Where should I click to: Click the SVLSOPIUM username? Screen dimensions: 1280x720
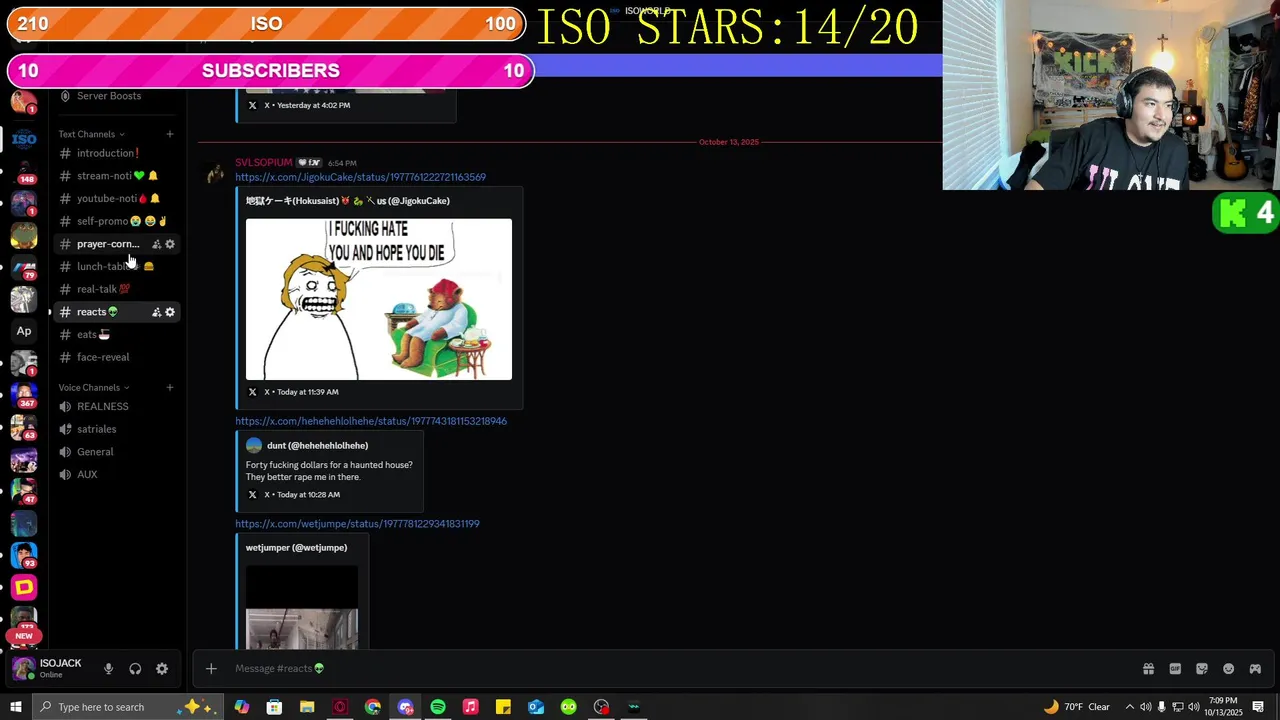(264, 162)
